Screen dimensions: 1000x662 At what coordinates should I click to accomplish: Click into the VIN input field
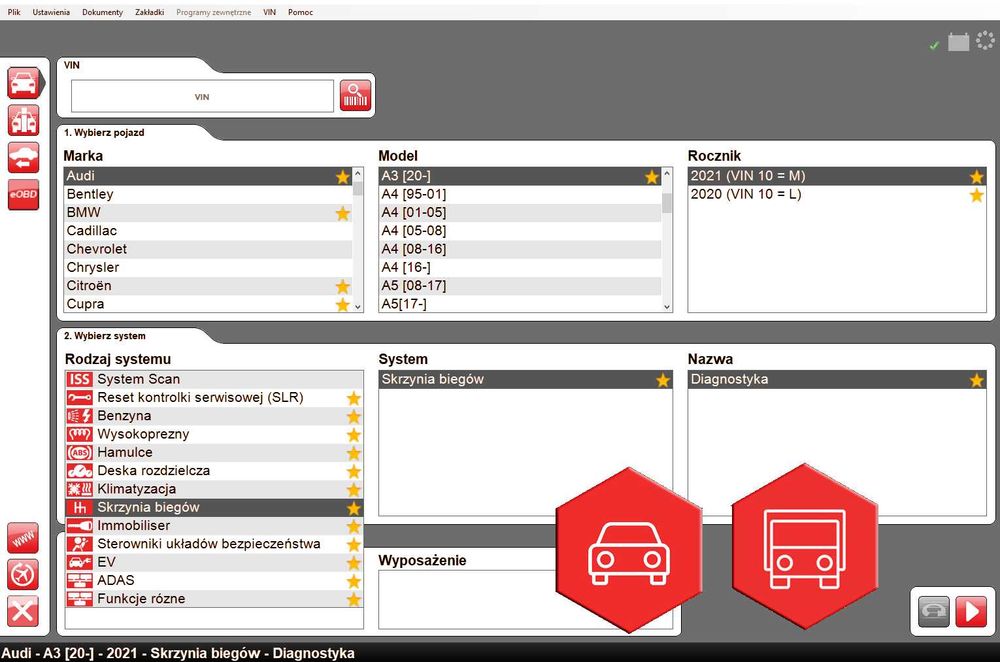click(x=202, y=96)
